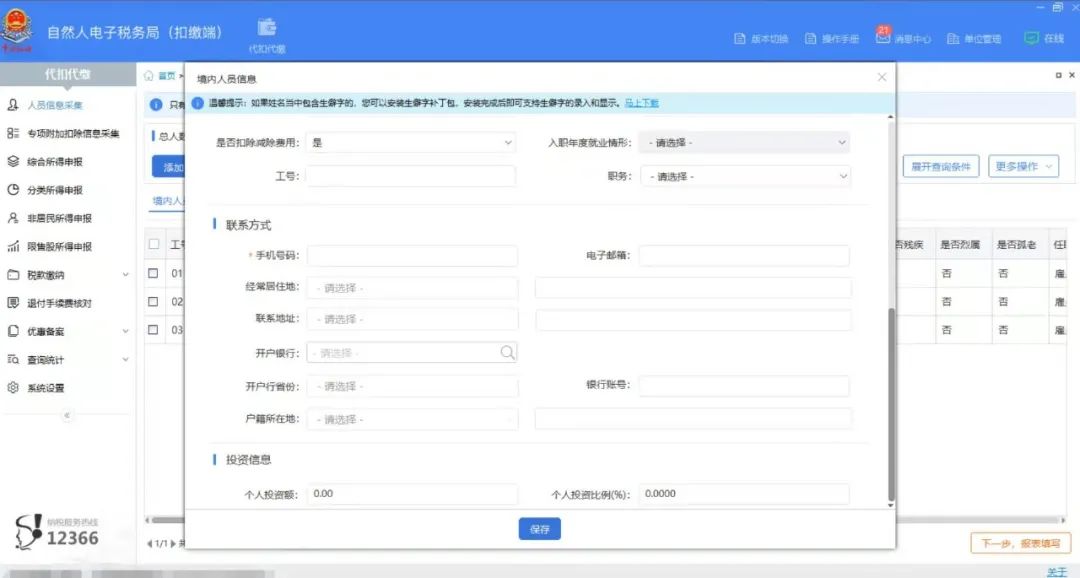Check the select-all checkbox in the table header
The height and width of the screenshot is (578, 1080).
[154, 243]
